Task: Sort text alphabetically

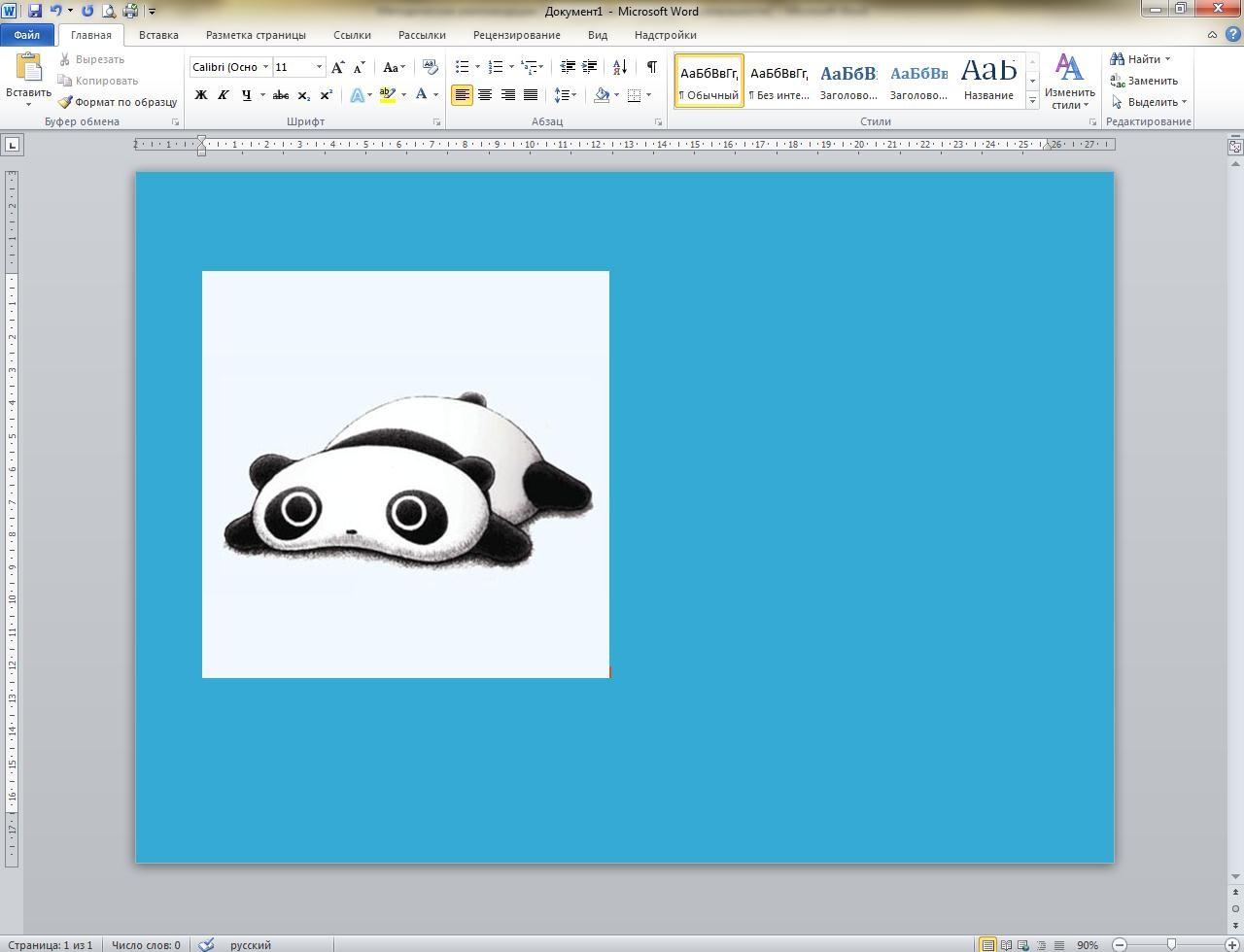Action: [620, 67]
